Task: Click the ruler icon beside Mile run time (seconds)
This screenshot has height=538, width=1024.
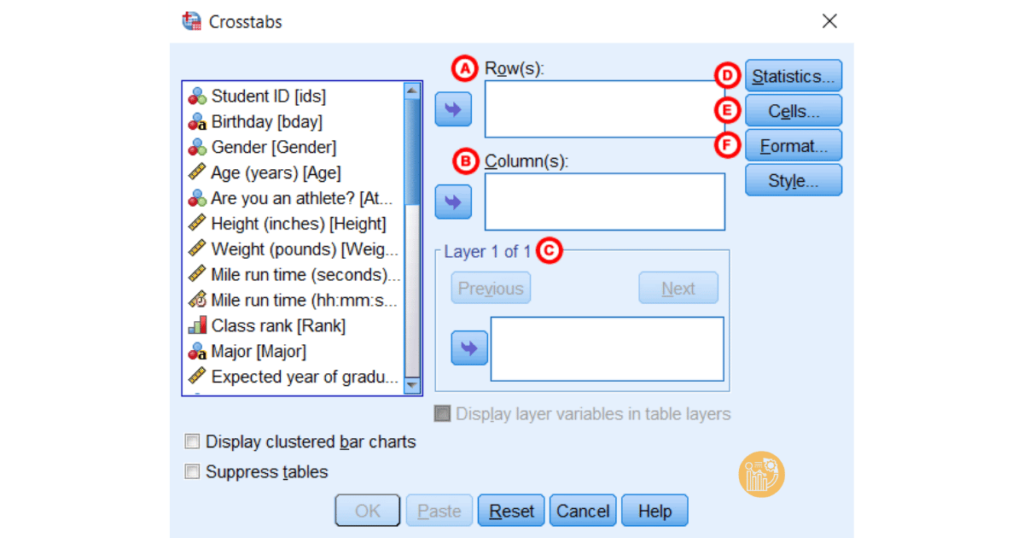Action: 197,274
